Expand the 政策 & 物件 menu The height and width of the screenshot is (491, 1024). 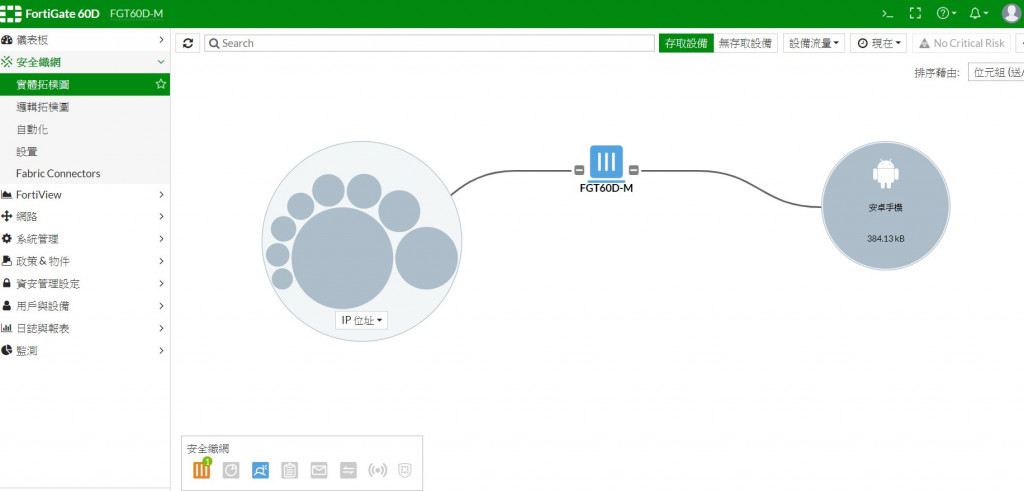85,261
